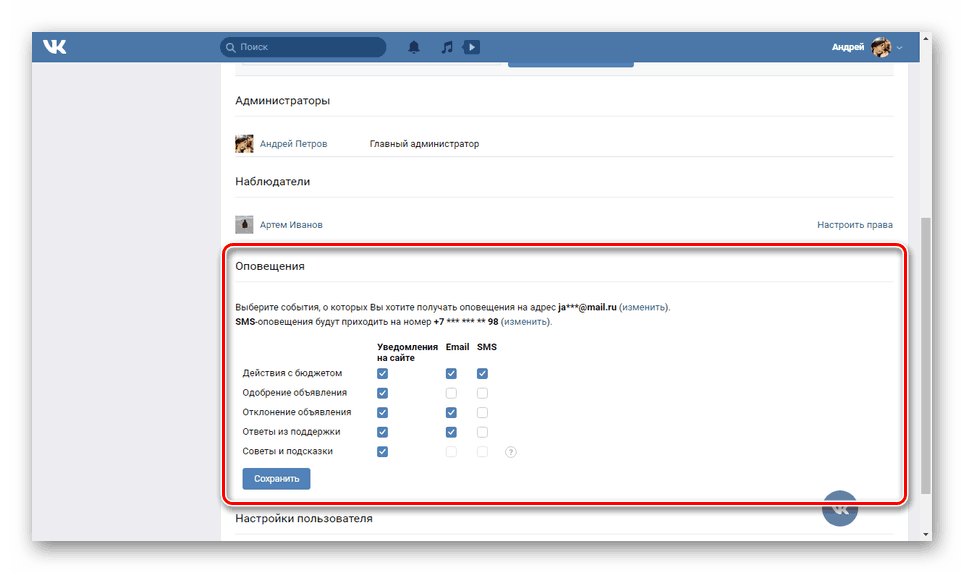Screen dimensions: 964x573
Task: Uncheck site notification for Советы и подсказки
Action: pyautogui.click(x=382, y=452)
